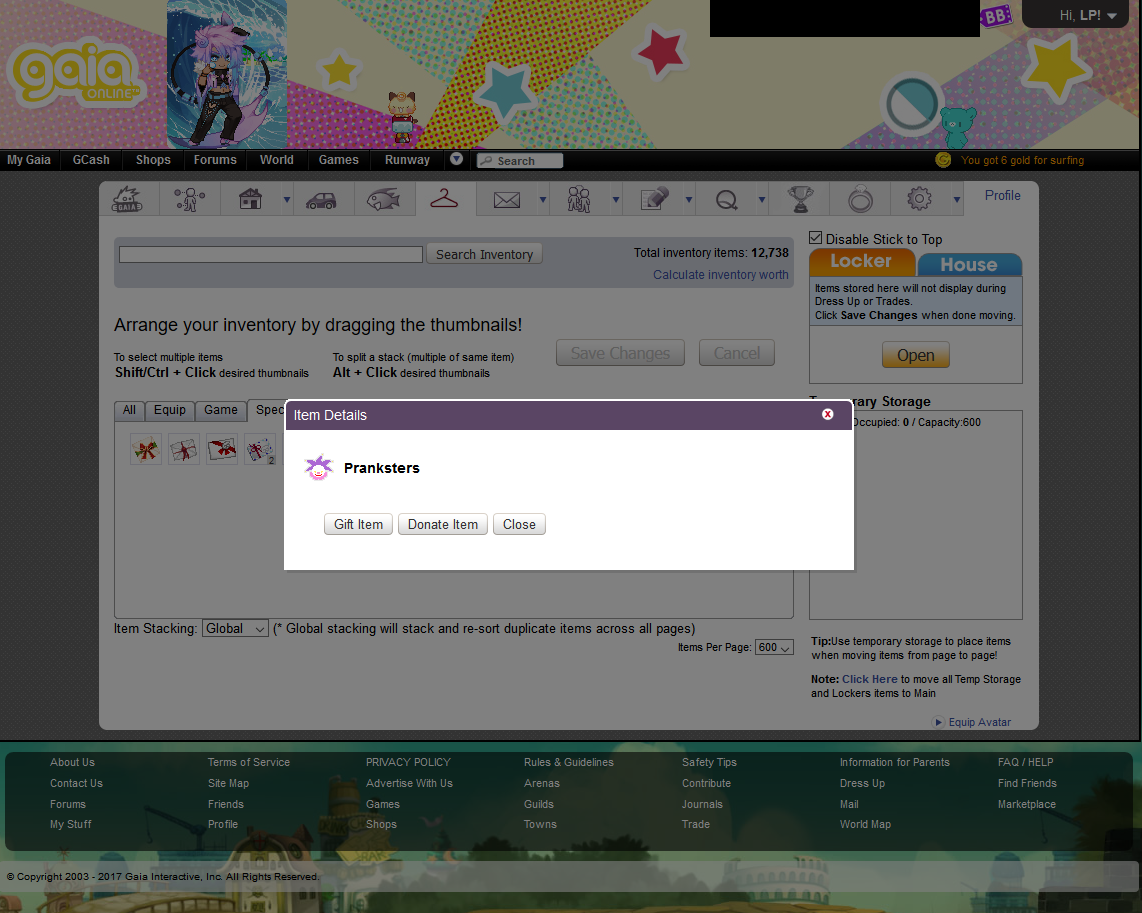Screen dimensions: 1142x913
Task: Open the Gaia cat-head icon in toolbar
Action: 127,199
